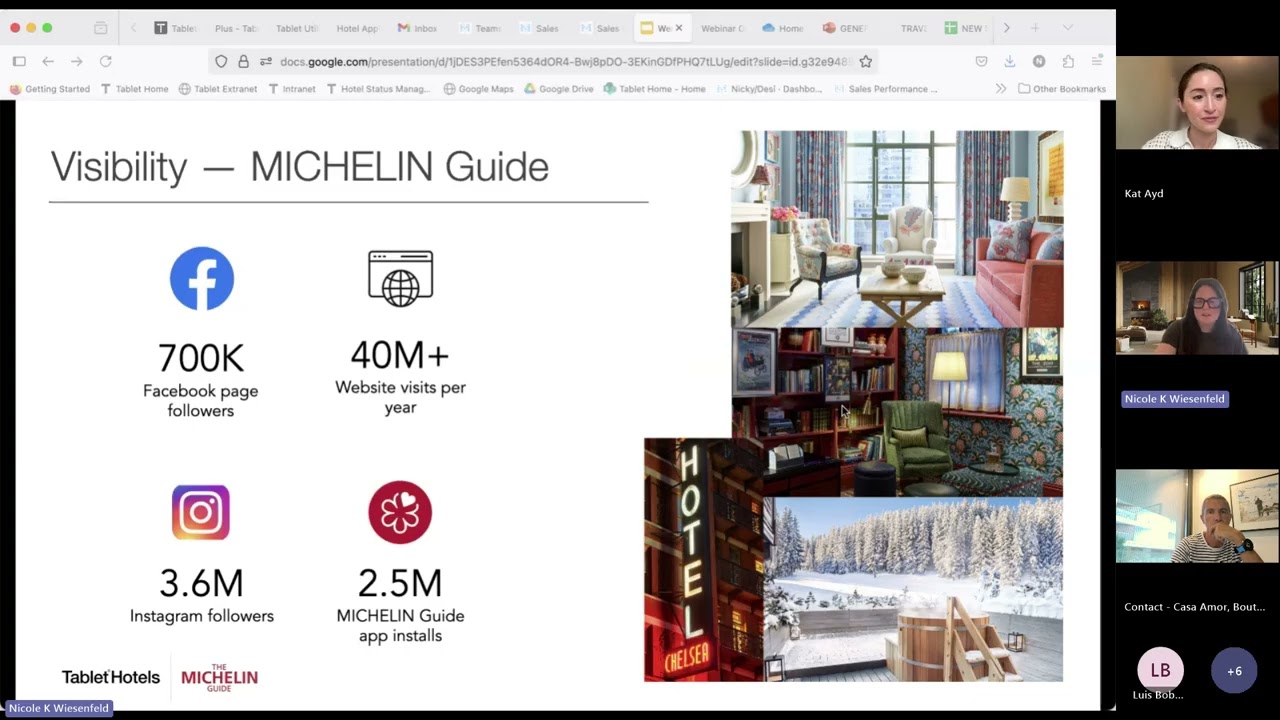Image resolution: width=1280 pixels, height=720 pixels.
Task: Click the tab overview icon beside window controls
Action: pos(100,28)
